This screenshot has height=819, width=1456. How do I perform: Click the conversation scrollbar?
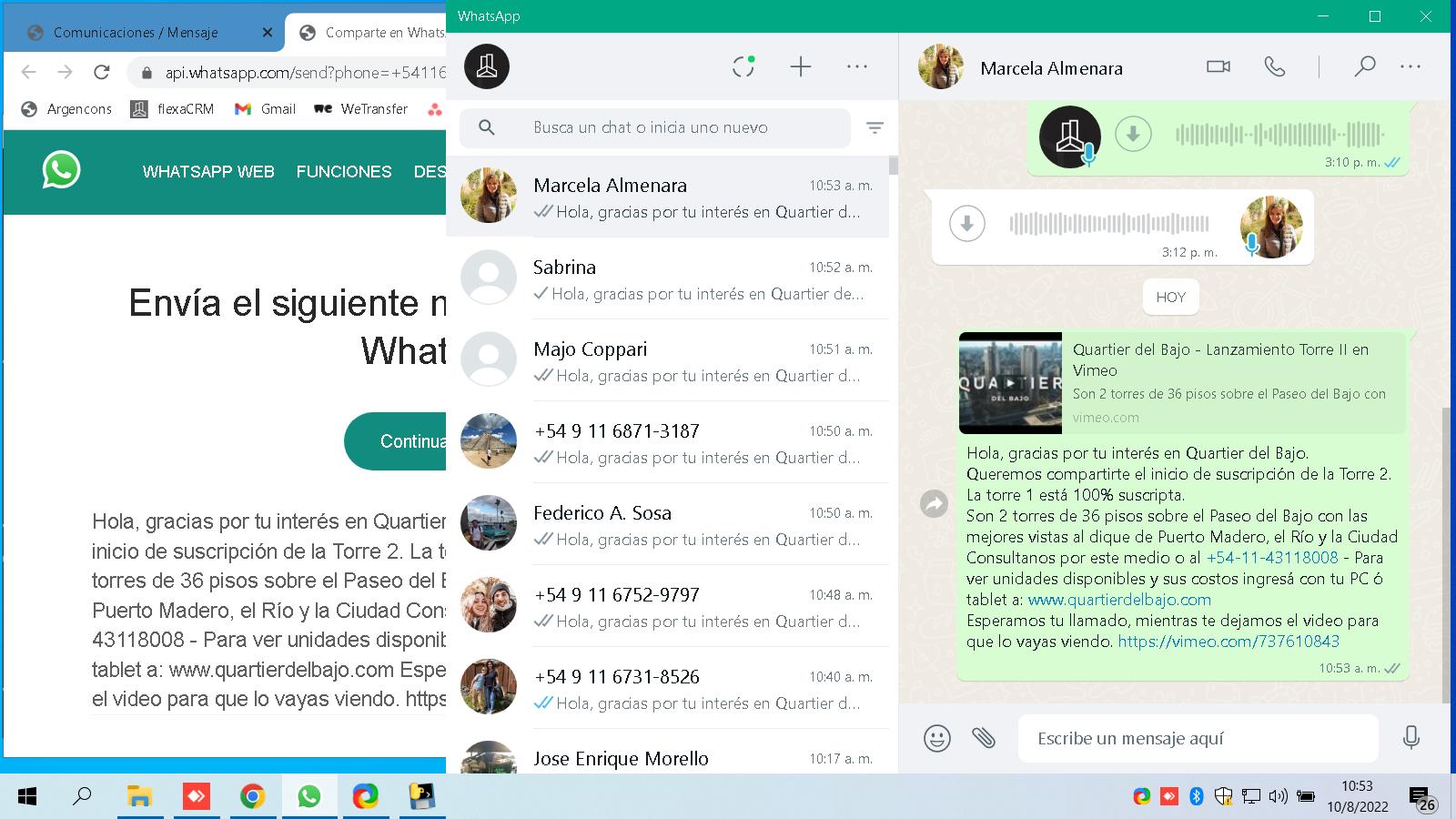[x=1446, y=555]
